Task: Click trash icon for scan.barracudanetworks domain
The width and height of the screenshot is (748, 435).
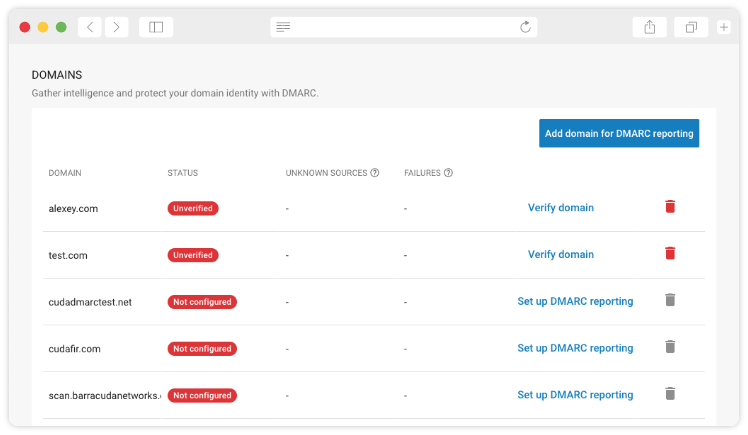Action: [x=670, y=394]
